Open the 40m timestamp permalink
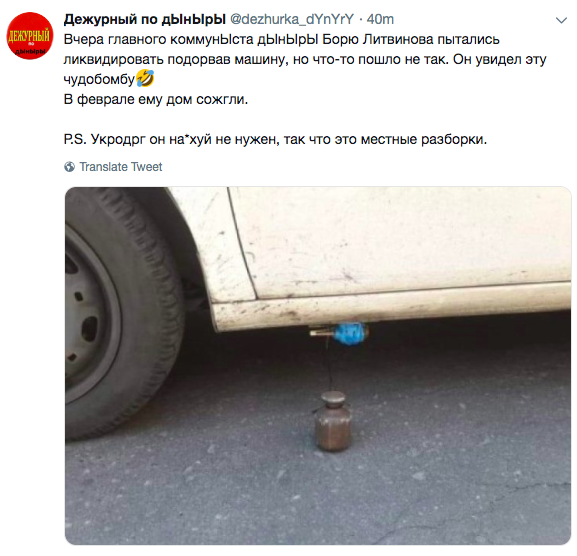The image size is (577, 556). coord(380,19)
